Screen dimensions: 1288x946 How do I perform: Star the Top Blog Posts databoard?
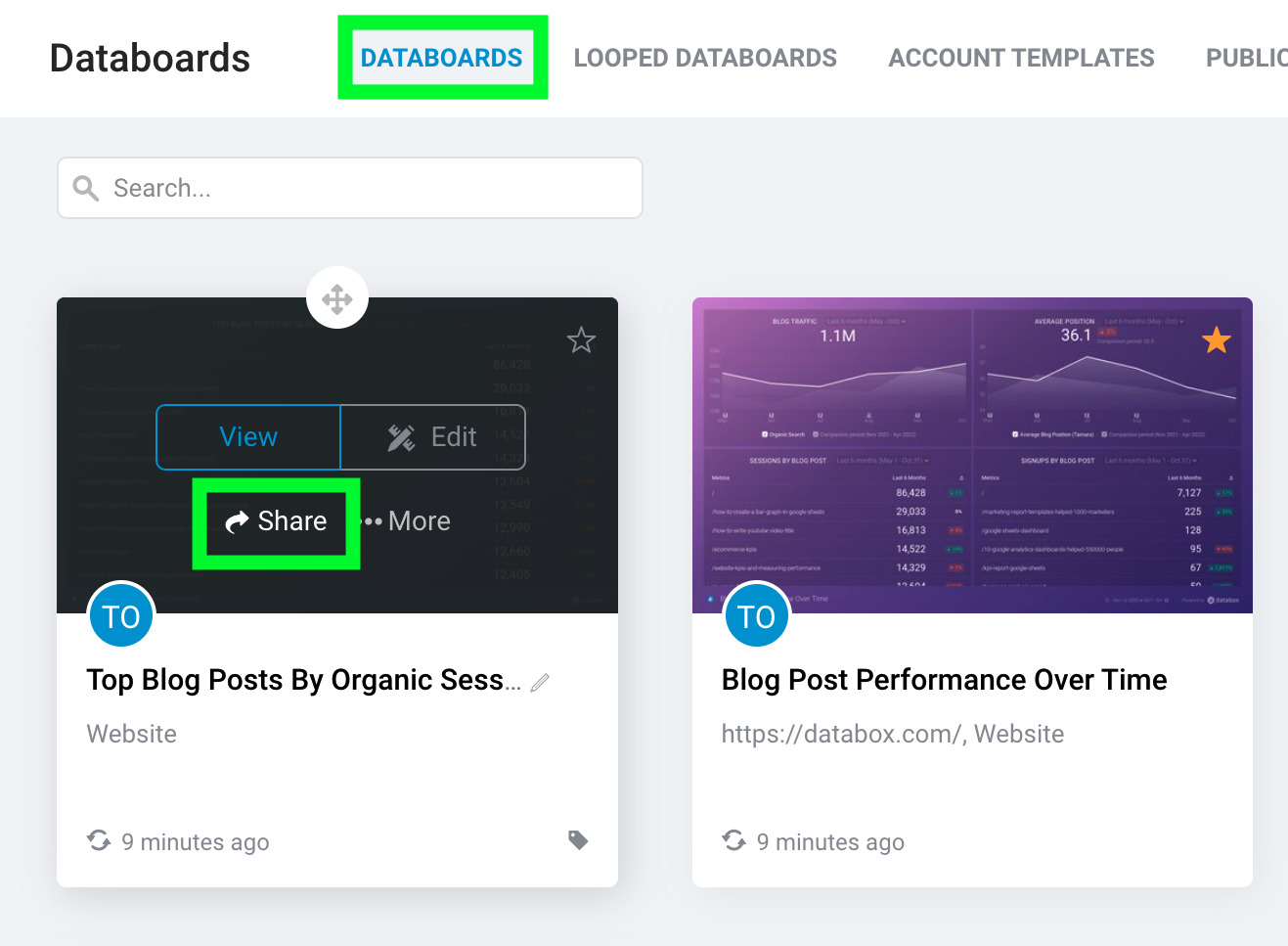click(x=581, y=340)
